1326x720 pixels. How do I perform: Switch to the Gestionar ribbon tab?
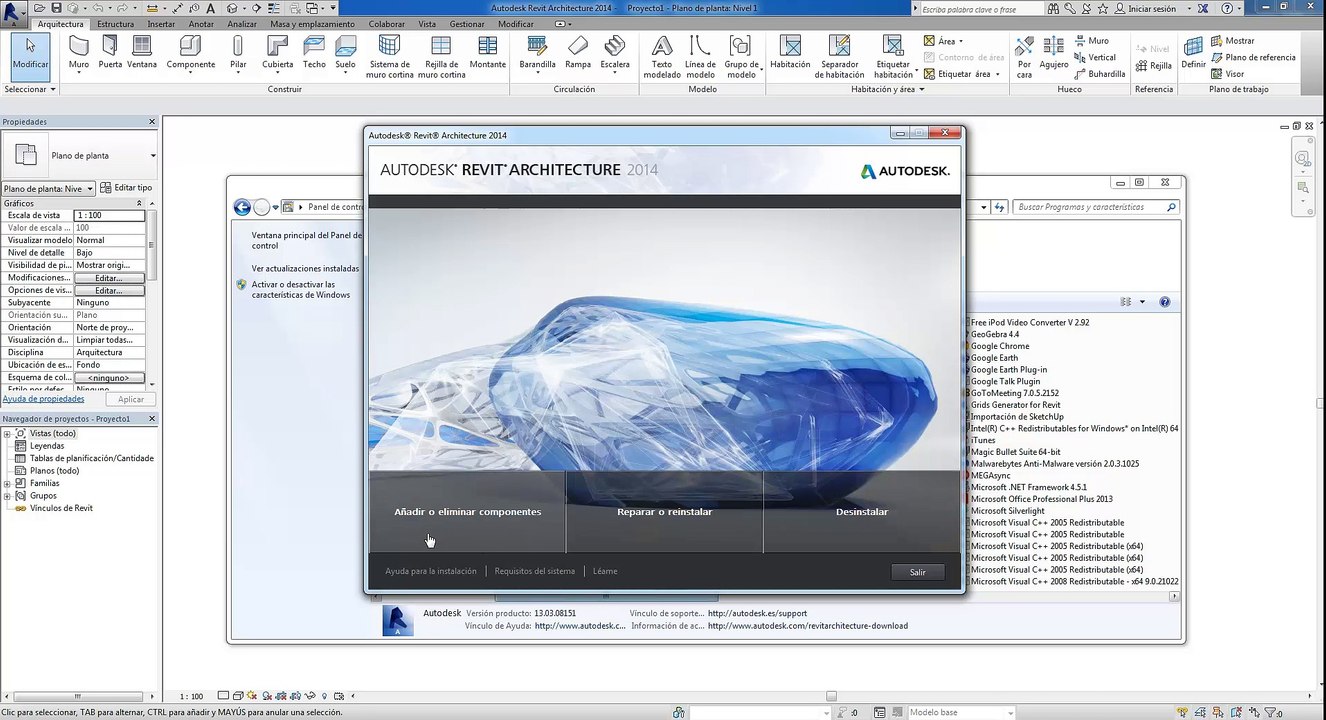click(x=467, y=24)
